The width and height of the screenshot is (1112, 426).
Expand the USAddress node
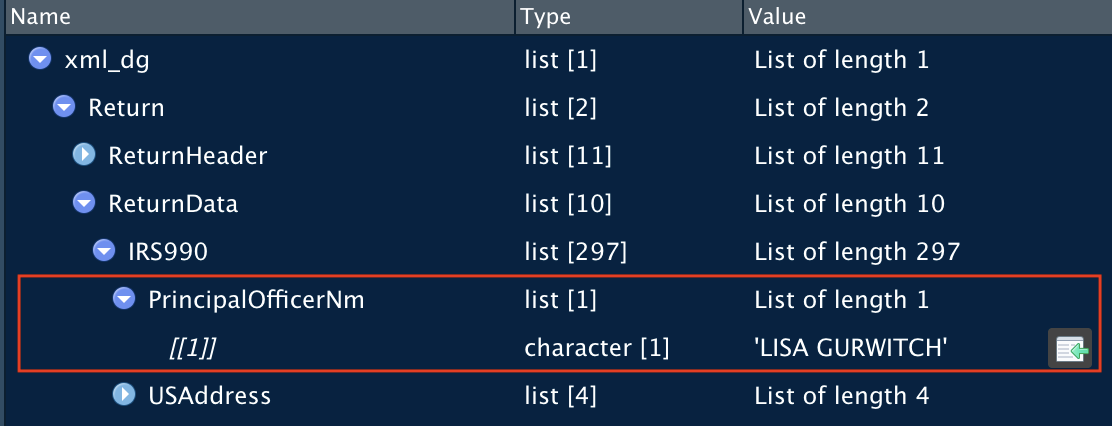tap(124, 394)
